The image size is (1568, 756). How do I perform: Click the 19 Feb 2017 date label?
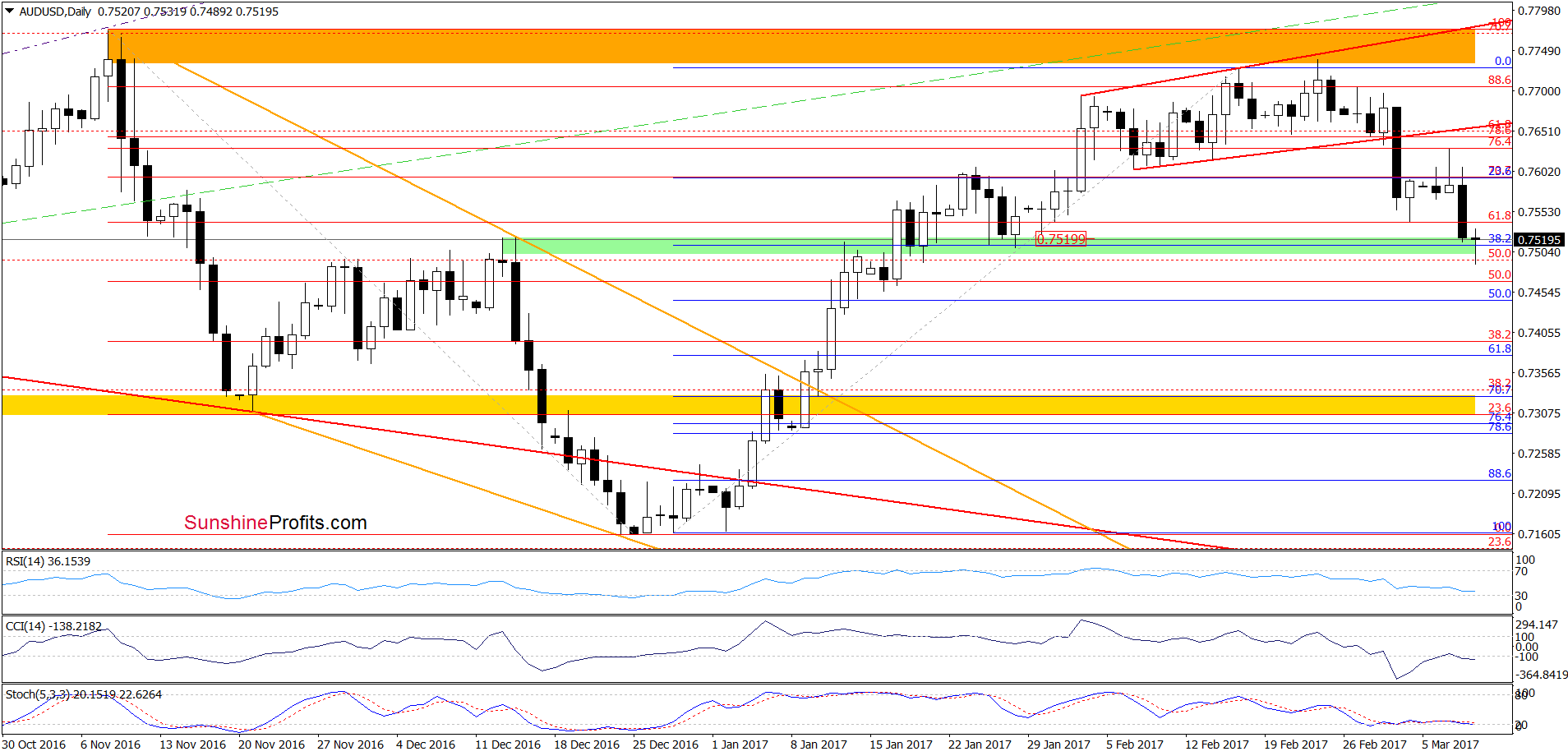1296,744
